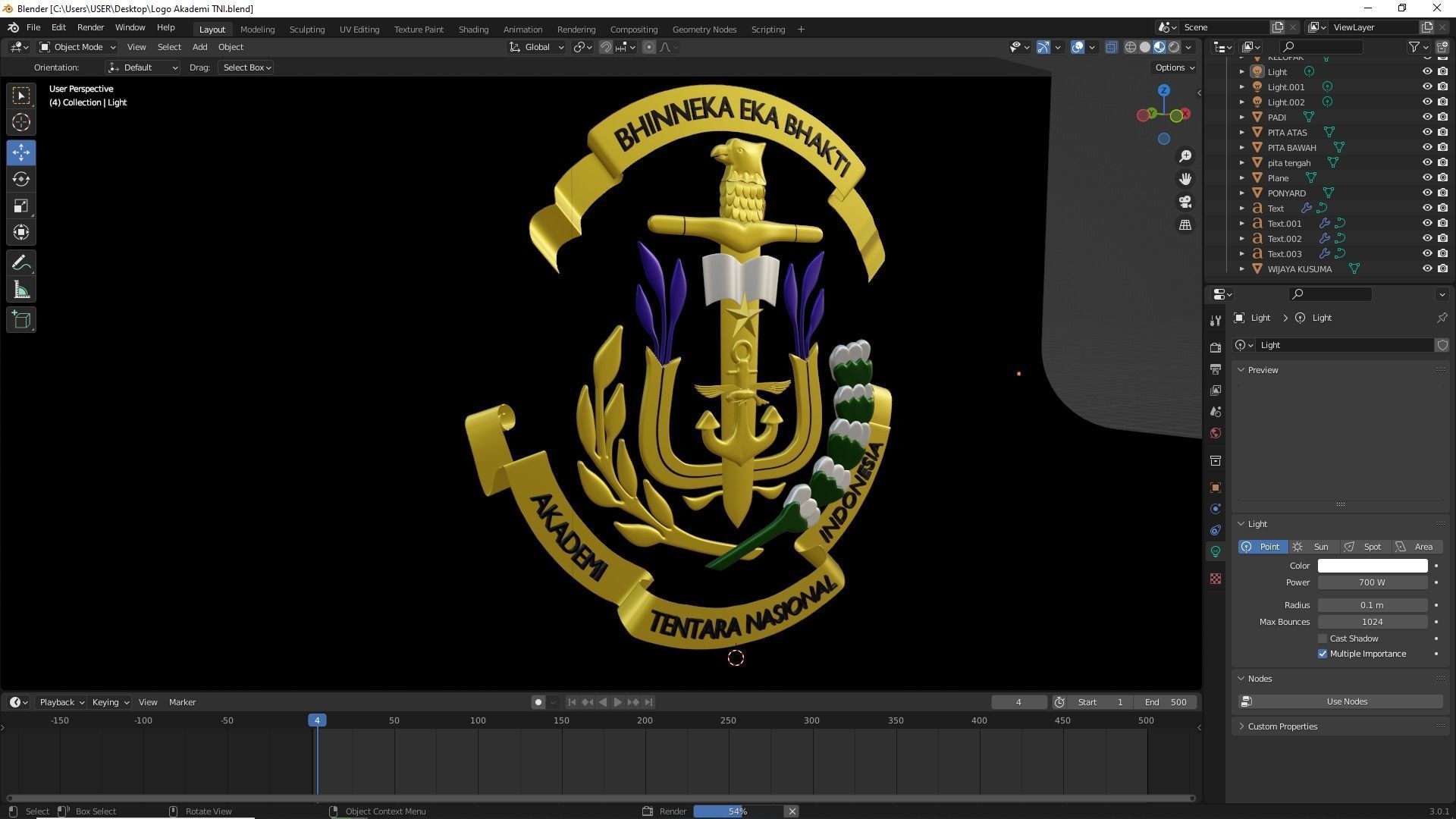Select the Transform tool
This screenshot has width=1456, height=819.
pyautogui.click(x=21, y=233)
